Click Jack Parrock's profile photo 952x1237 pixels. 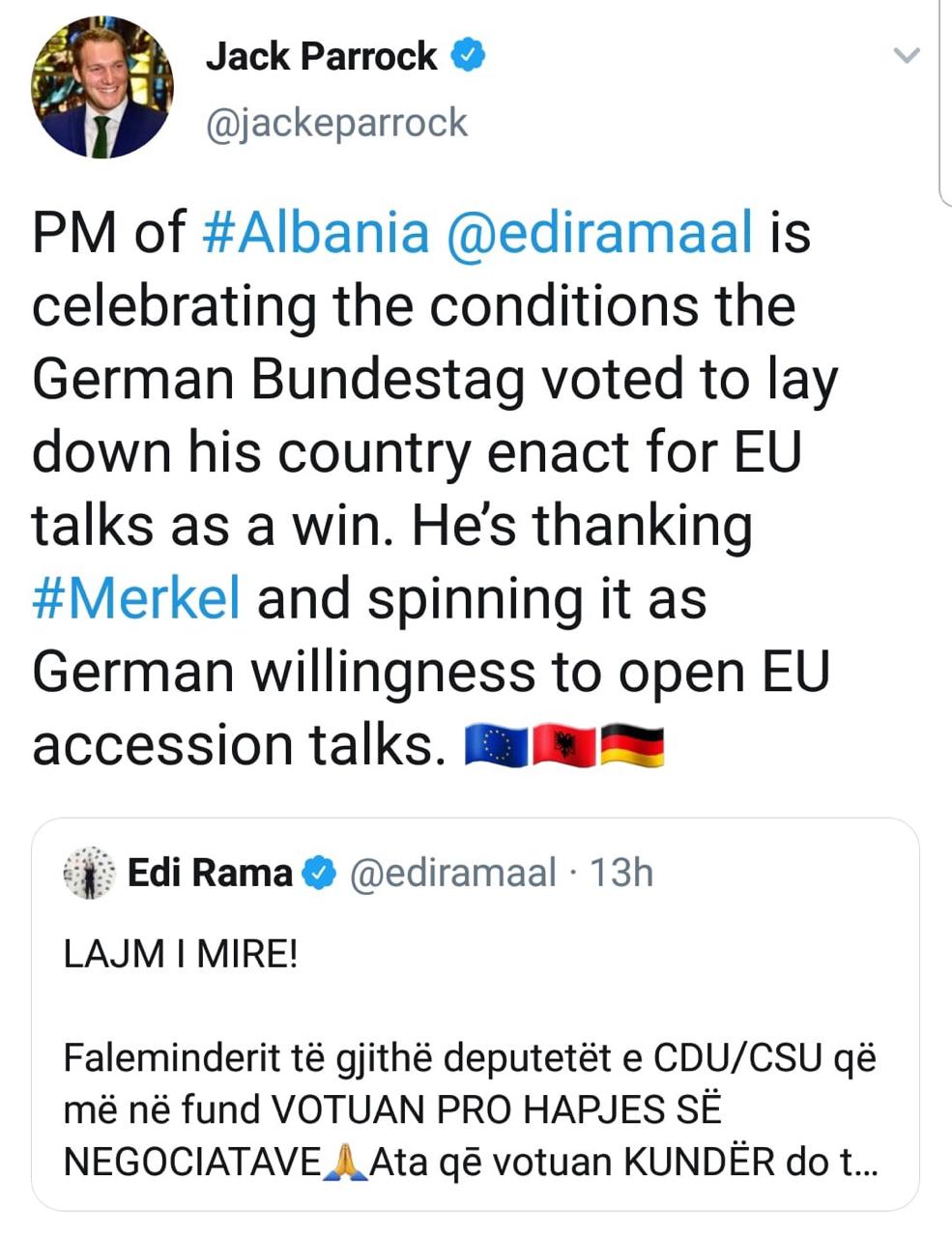click(x=101, y=87)
